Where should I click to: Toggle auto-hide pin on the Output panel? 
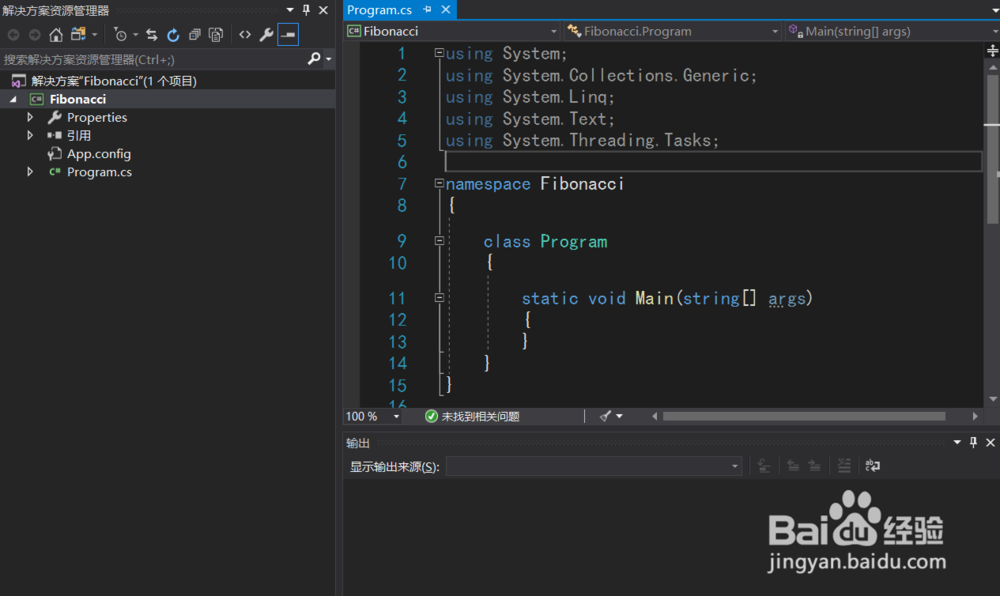coord(973,442)
